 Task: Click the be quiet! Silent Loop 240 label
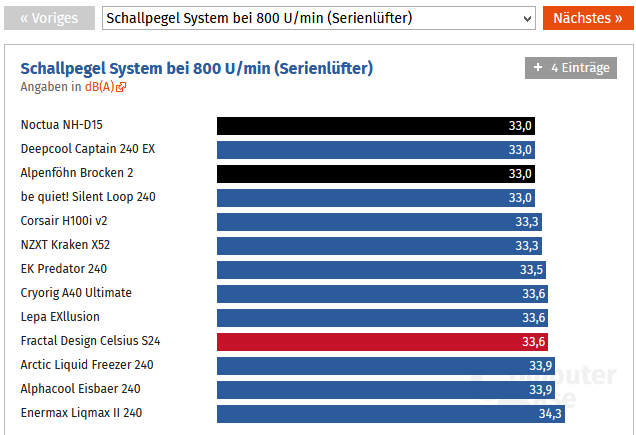(88, 197)
